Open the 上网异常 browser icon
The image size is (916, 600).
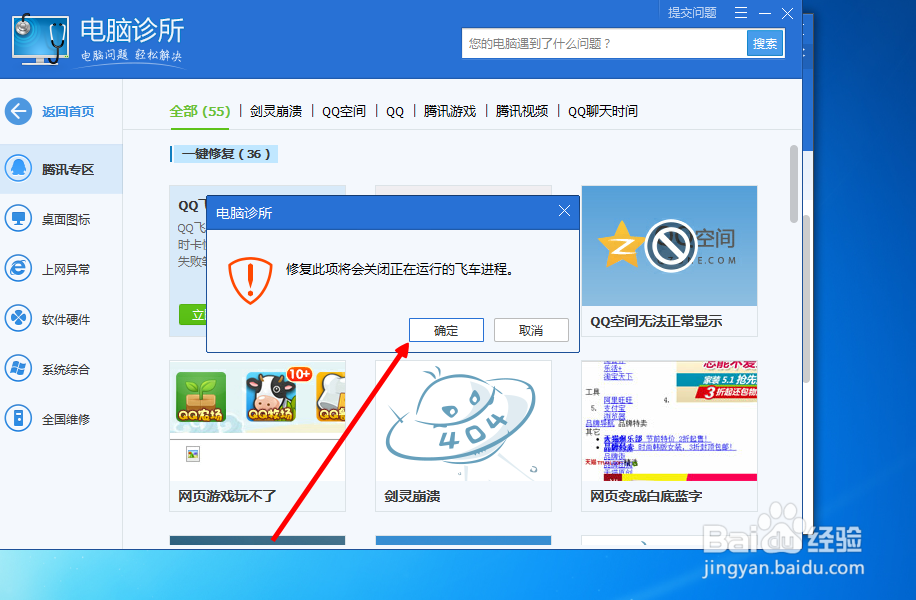(x=19, y=269)
